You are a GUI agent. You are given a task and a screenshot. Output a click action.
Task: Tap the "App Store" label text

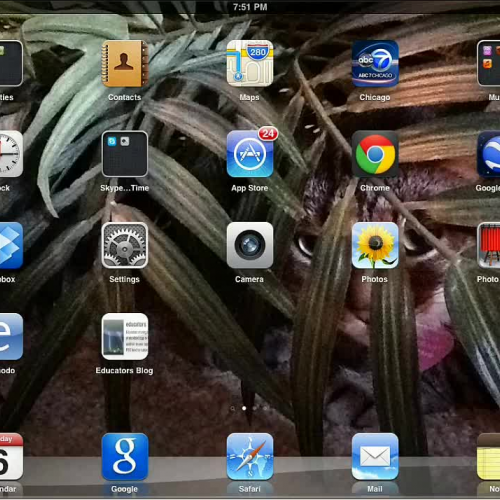pyautogui.click(x=250, y=188)
